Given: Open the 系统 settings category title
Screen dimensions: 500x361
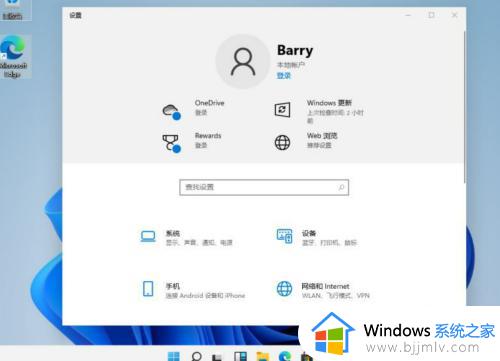Looking at the screenshot, I should pos(173,233).
